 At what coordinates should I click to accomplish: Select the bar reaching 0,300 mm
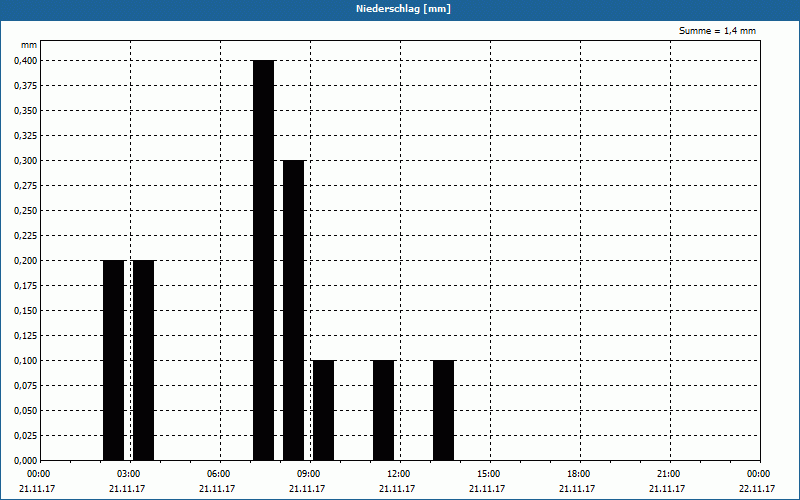294,310
